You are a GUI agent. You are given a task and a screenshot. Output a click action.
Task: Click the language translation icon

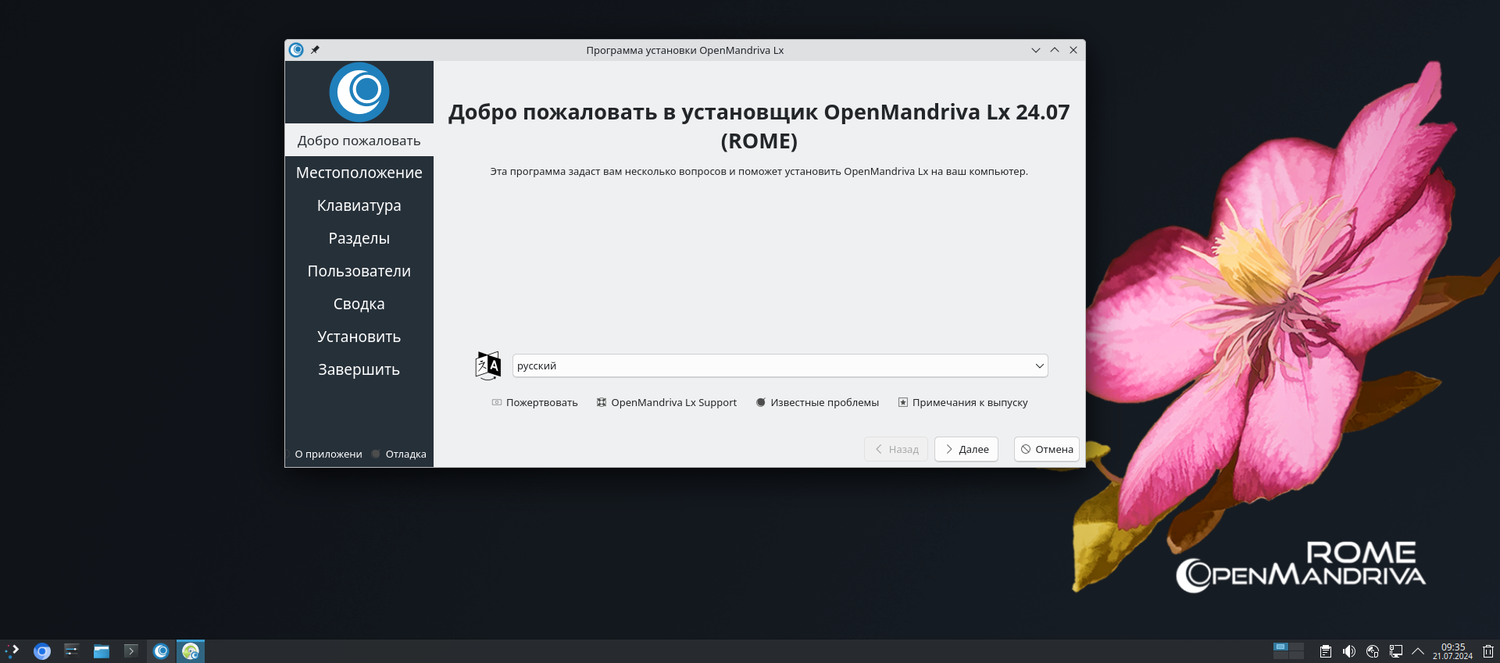pos(488,366)
